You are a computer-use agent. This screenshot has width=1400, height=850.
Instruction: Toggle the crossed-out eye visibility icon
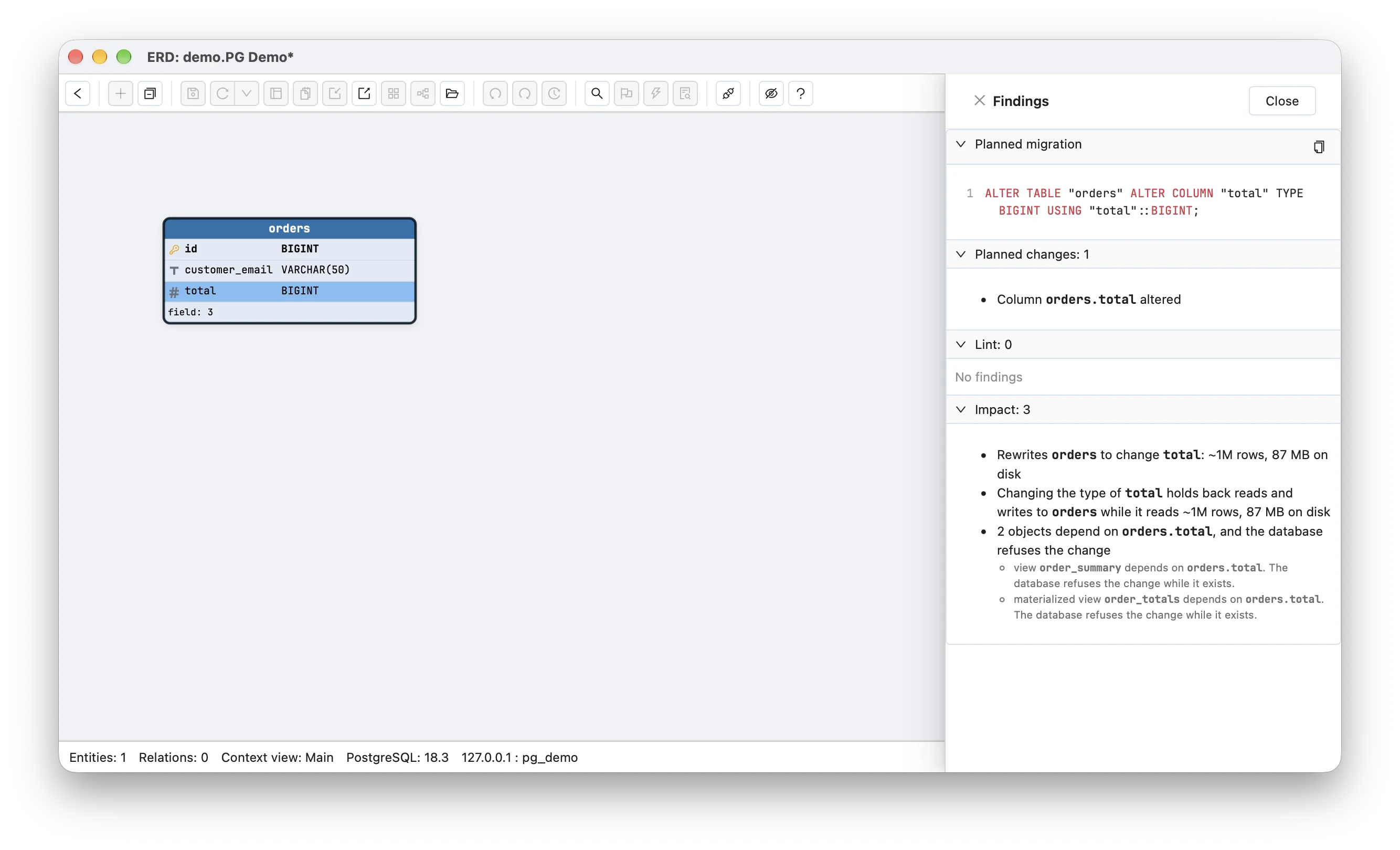tap(771, 93)
